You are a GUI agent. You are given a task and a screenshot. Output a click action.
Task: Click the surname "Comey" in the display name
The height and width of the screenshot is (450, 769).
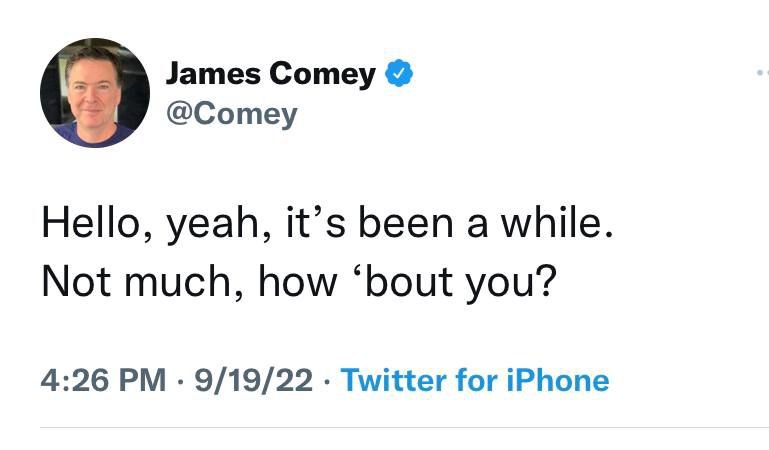pos(323,75)
